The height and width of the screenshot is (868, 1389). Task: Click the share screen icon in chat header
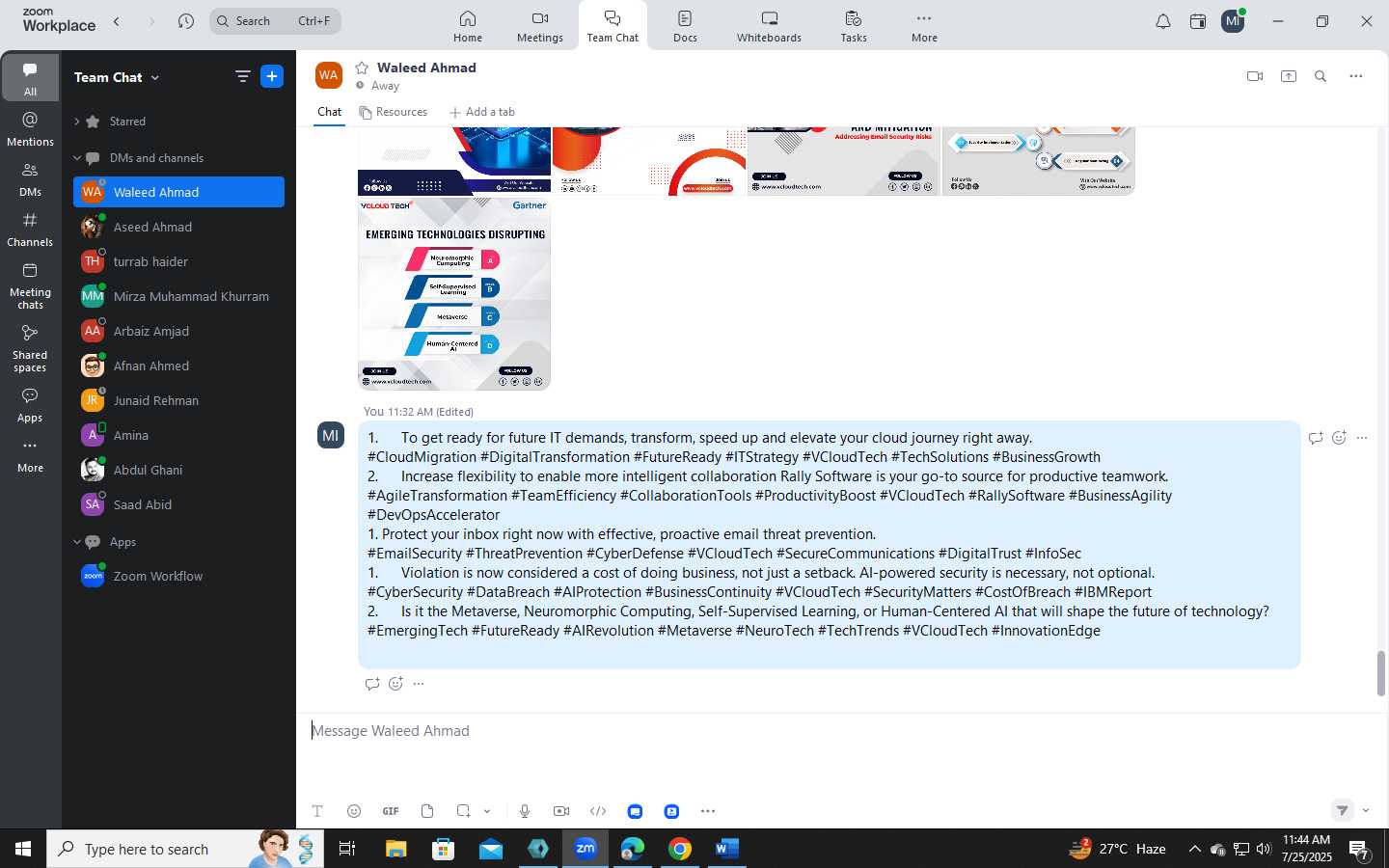pos(1289,76)
